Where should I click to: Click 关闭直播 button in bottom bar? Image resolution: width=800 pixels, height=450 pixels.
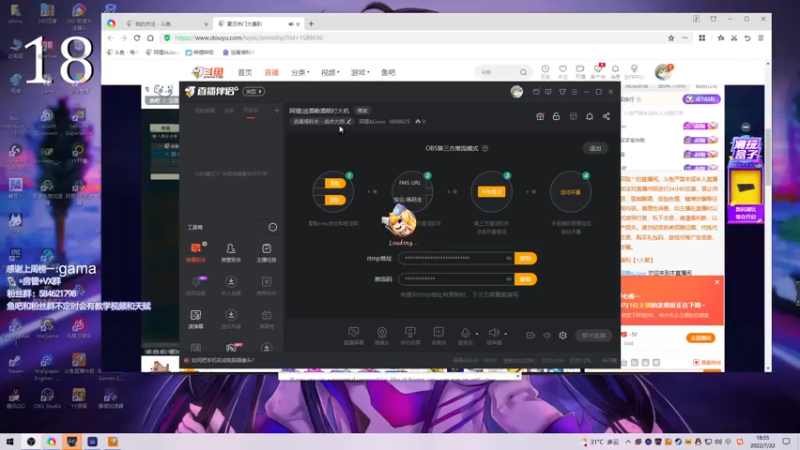click(593, 335)
